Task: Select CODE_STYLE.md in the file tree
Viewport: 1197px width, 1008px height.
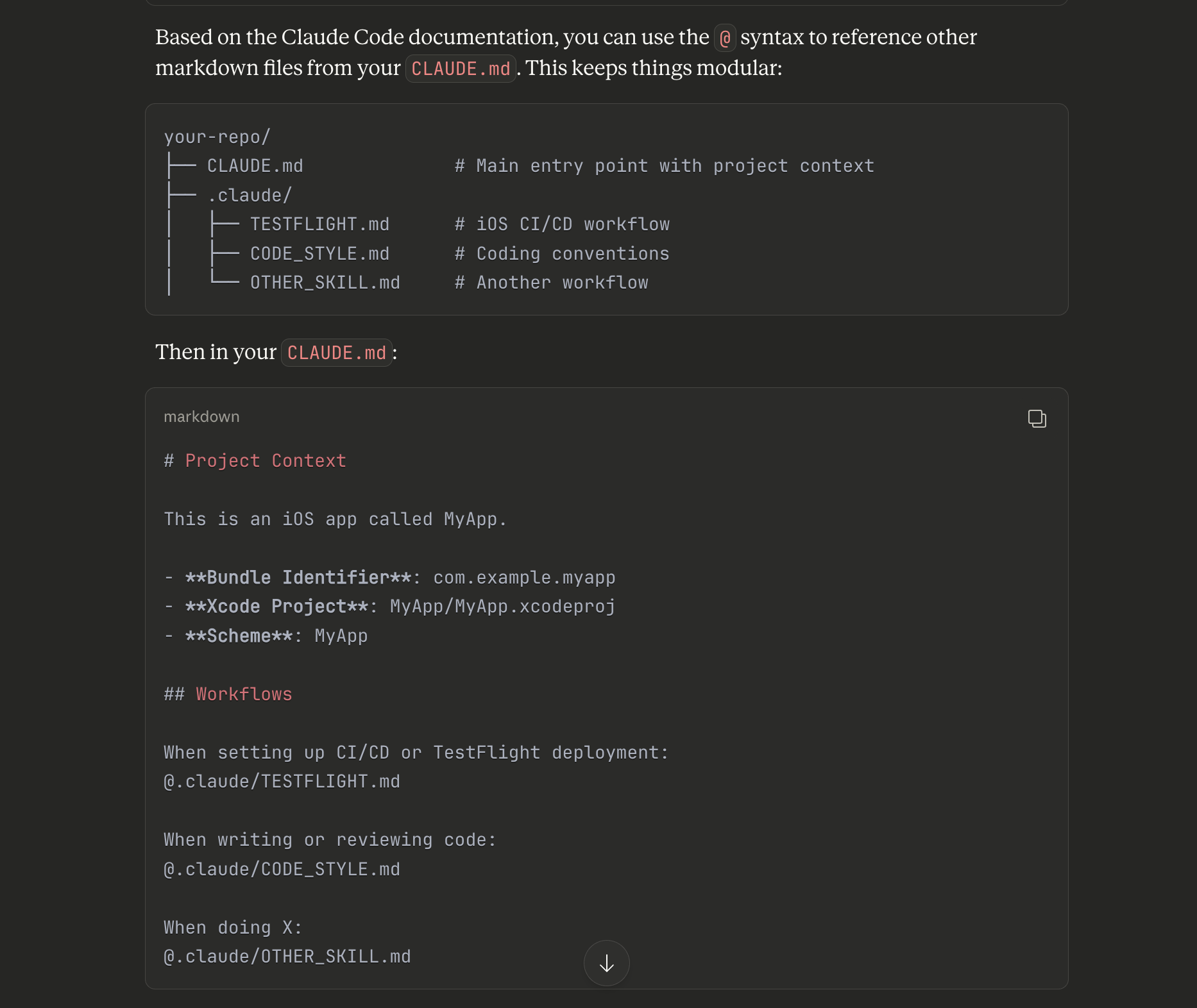Action: (x=319, y=254)
